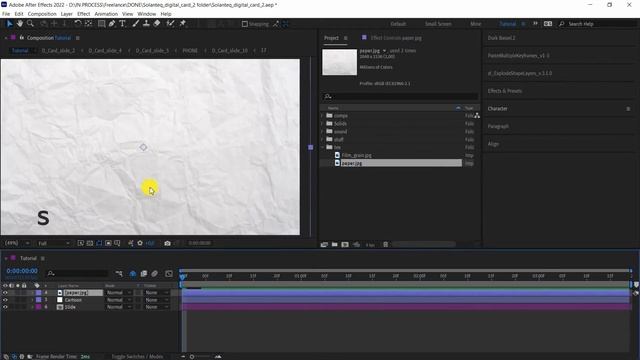Switch to Default workspace
The width and height of the screenshot is (640, 360).
click(398, 24)
